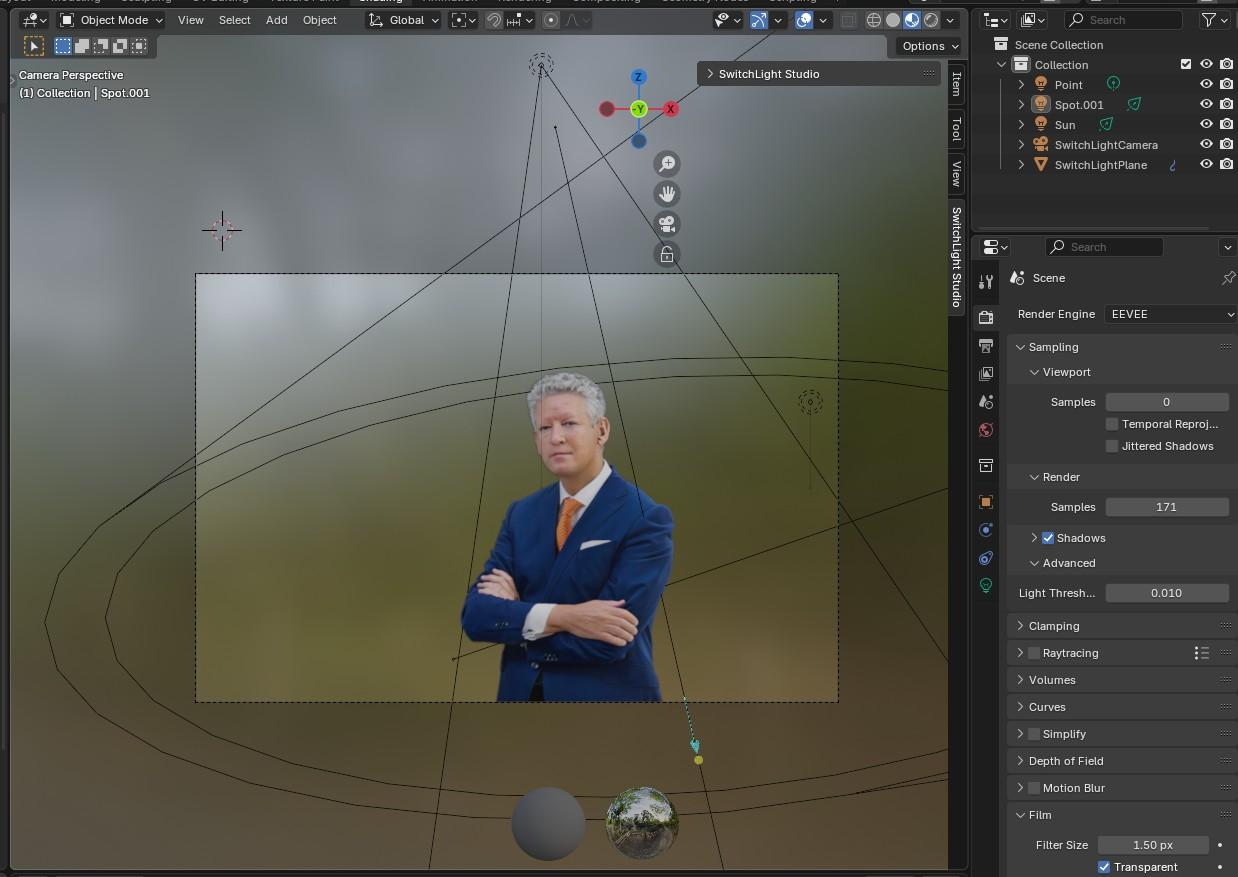Switch to the View sidebar tab

pyautogui.click(x=957, y=173)
